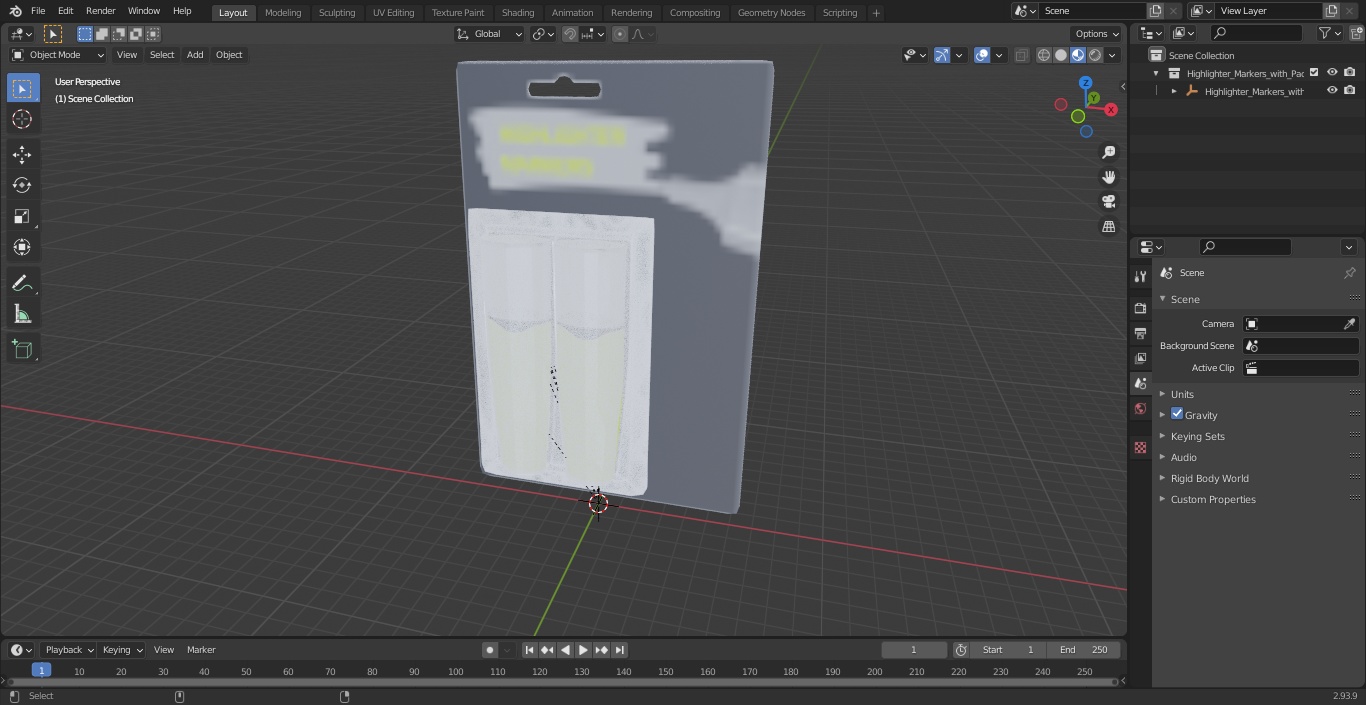Click the blue frame 1 playhead marker

[41, 671]
